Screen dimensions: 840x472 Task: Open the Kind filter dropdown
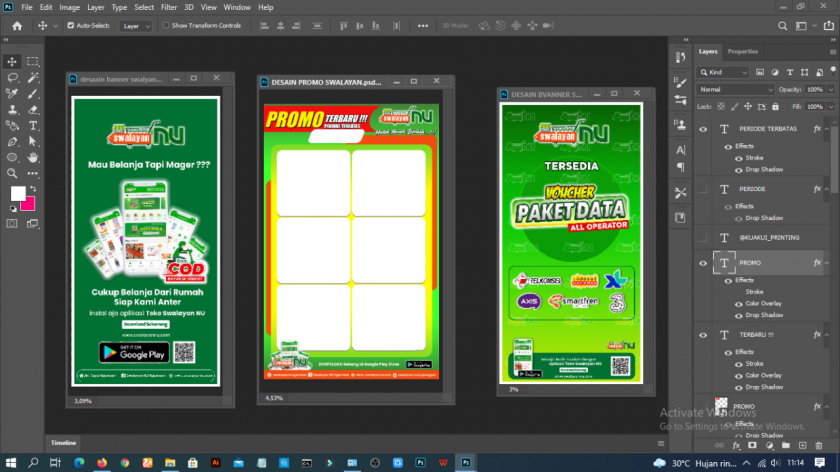click(723, 72)
